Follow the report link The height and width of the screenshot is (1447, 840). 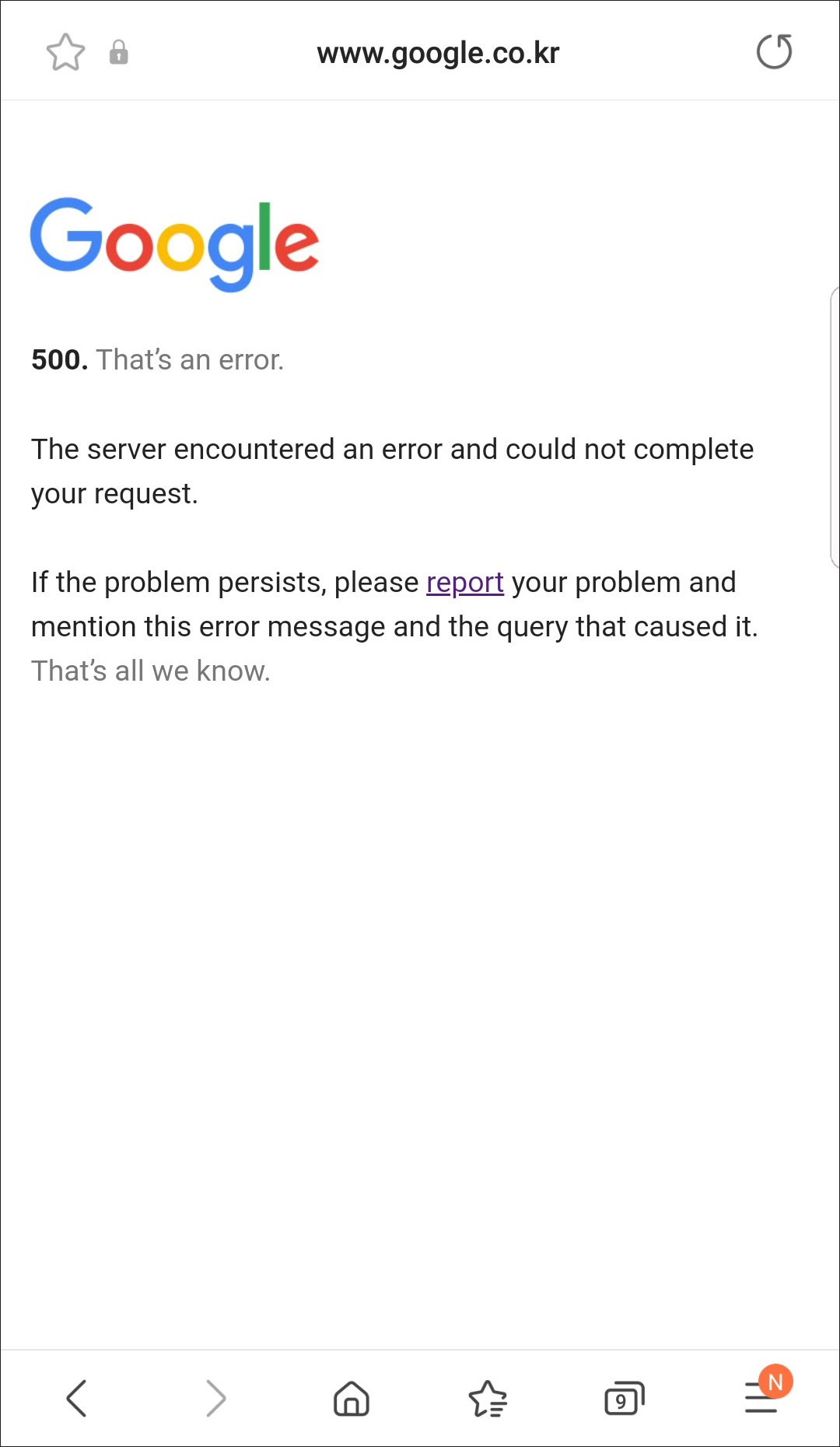point(465,582)
